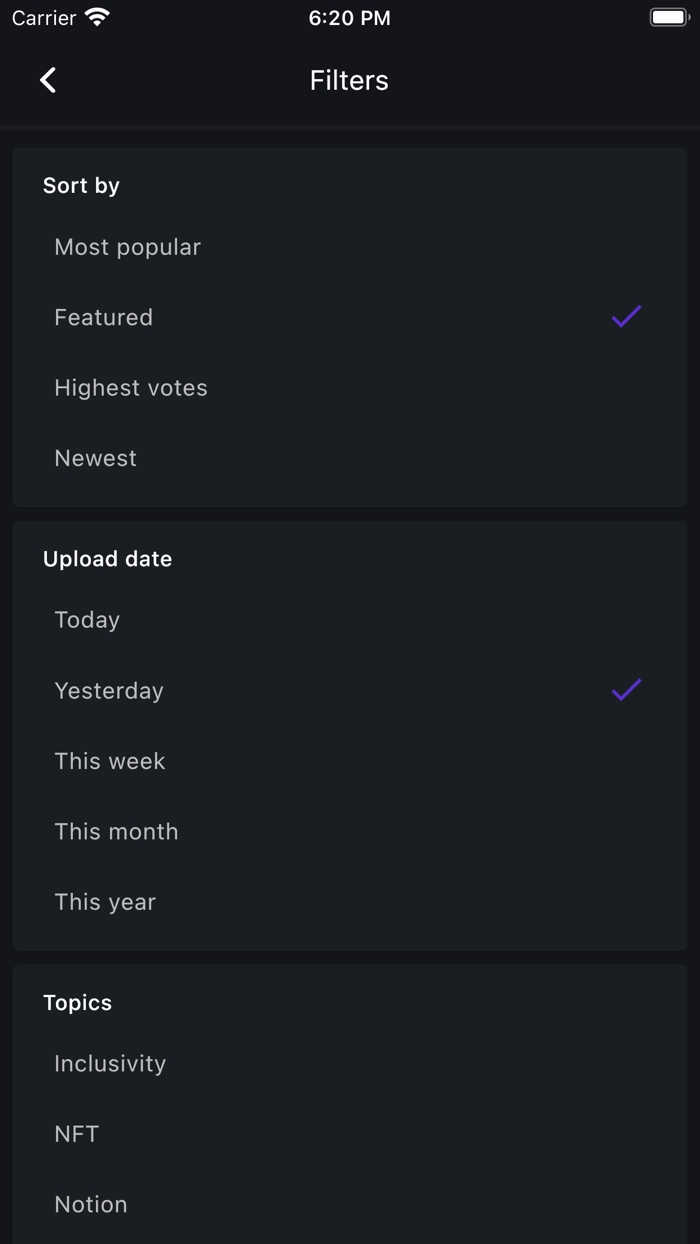
Task: Select Notion under Topics
Action: tap(90, 1204)
